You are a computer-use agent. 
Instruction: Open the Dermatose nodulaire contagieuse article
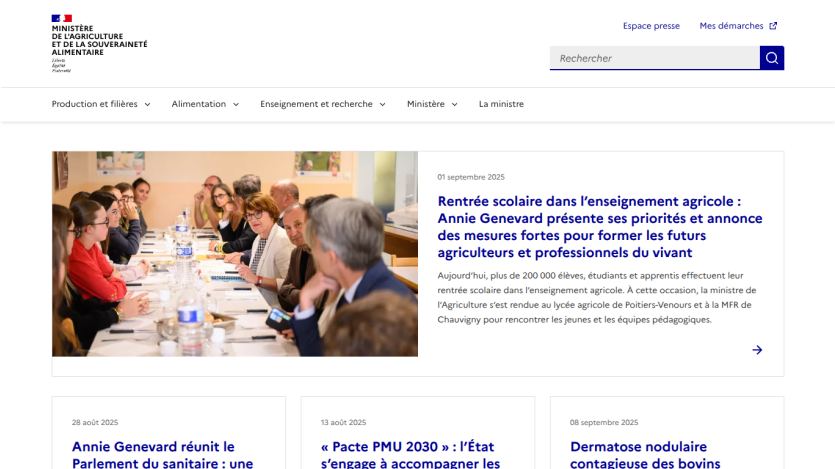[x=645, y=455]
